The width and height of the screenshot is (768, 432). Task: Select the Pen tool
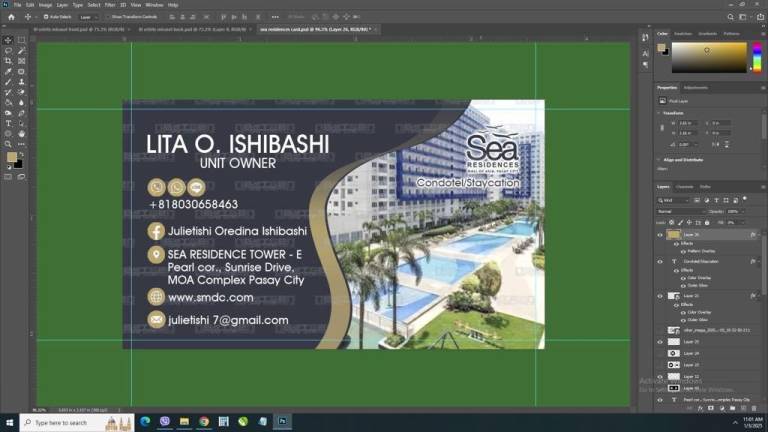pos(22,113)
